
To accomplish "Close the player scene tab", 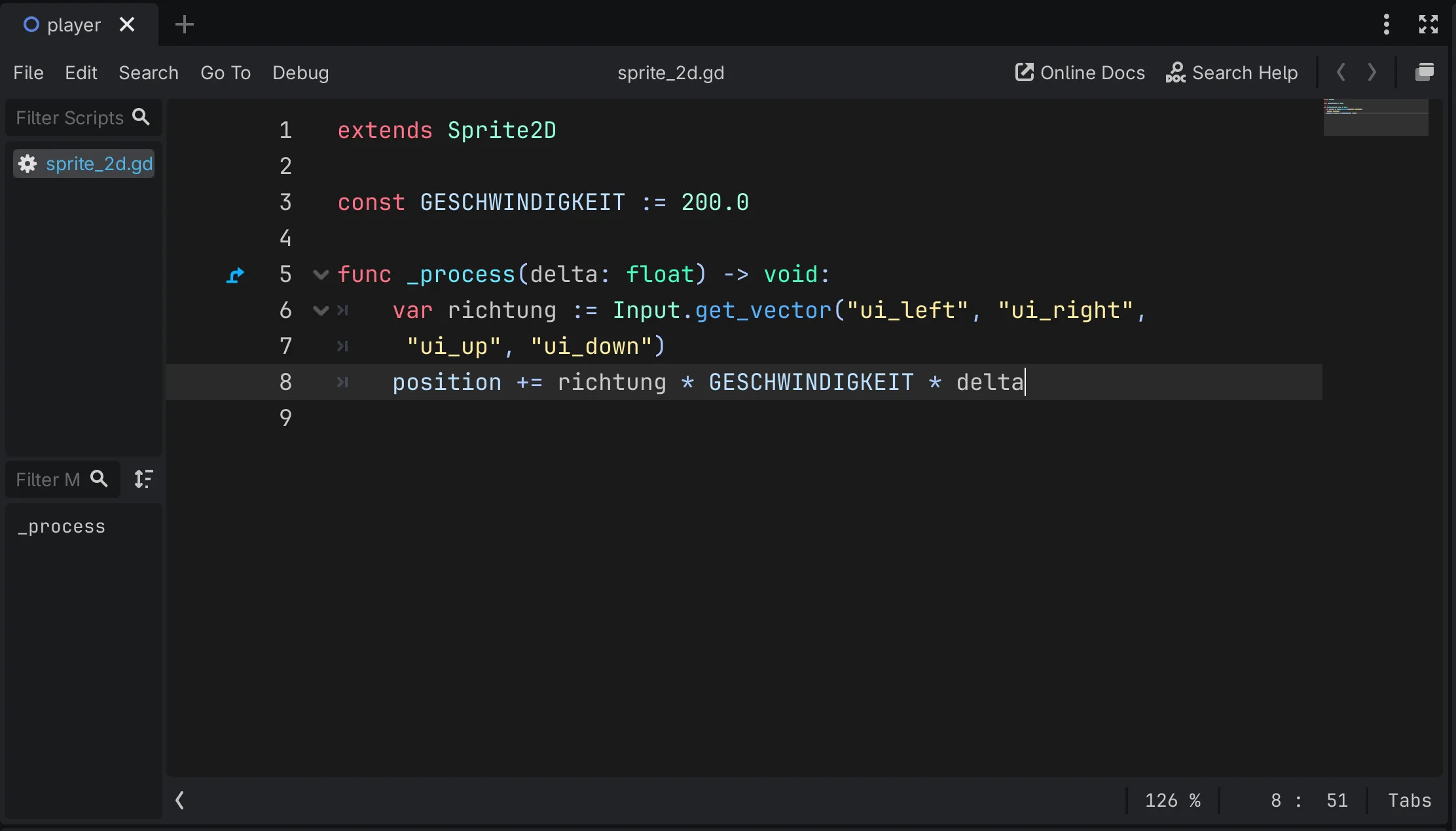I will tap(127, 25).
